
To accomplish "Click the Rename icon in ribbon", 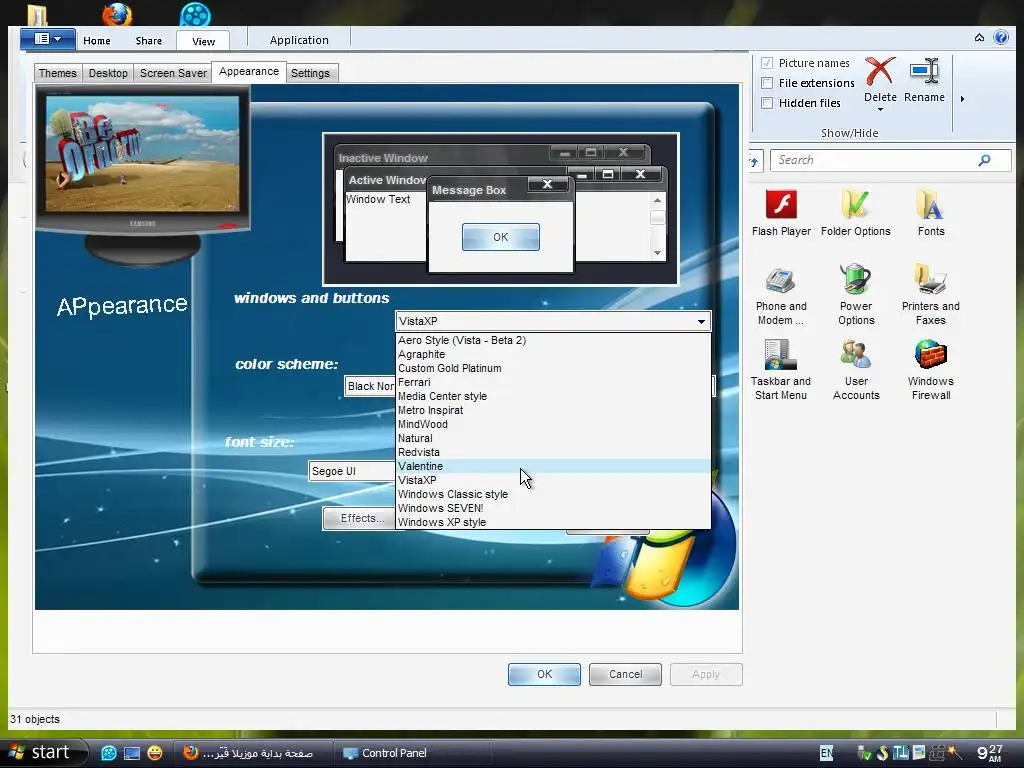I will (925, 71).
